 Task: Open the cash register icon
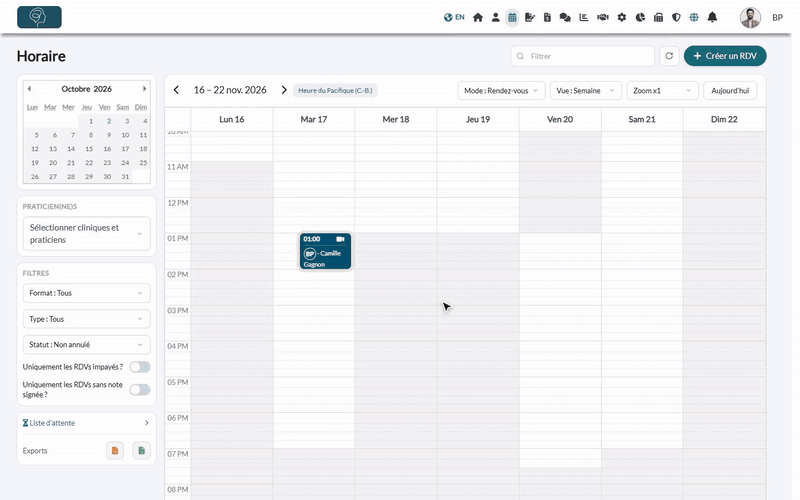(x=658, y=17)
